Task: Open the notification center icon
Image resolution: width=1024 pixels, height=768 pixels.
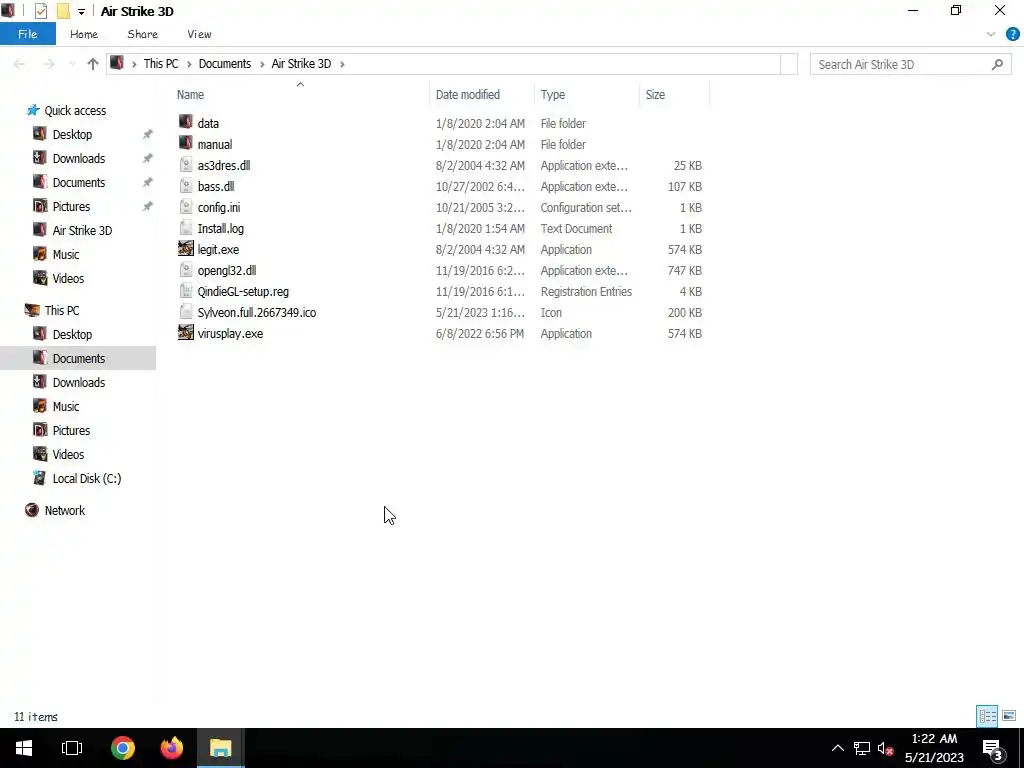Action: click(x=993, y=748)
